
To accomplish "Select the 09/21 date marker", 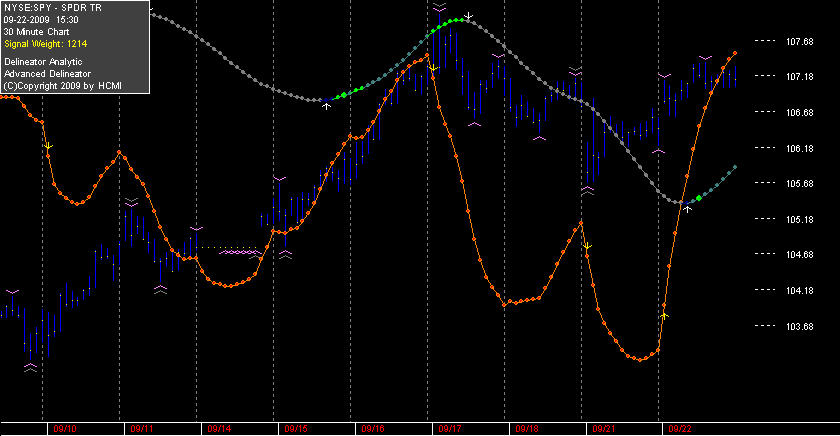I will [604, 429].
